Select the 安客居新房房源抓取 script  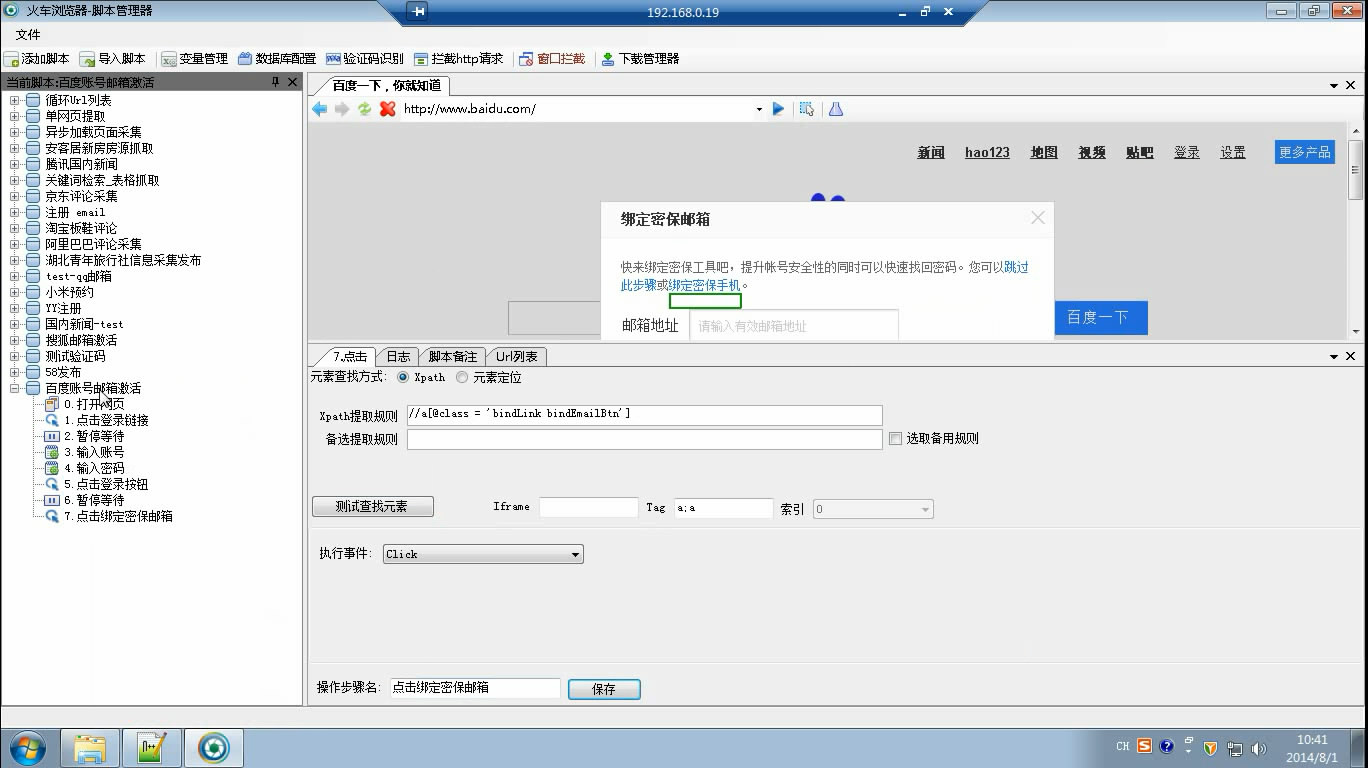pyautogui.click(x=99, y=148)
